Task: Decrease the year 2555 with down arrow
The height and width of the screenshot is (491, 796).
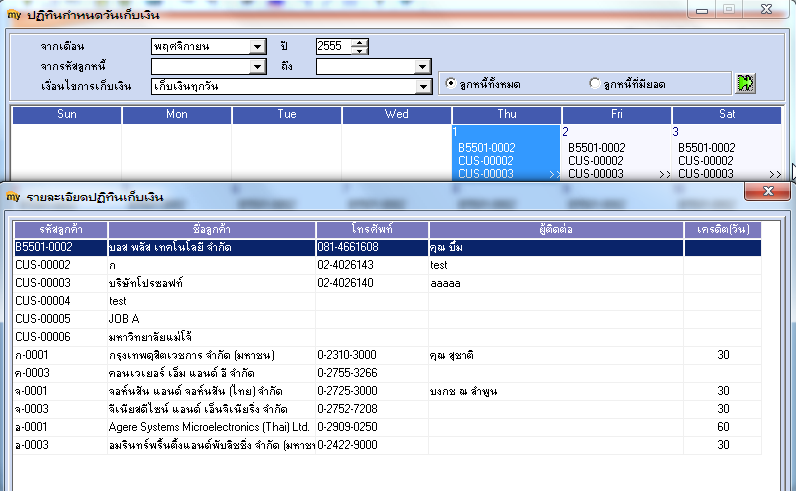Action: point(359,50)
